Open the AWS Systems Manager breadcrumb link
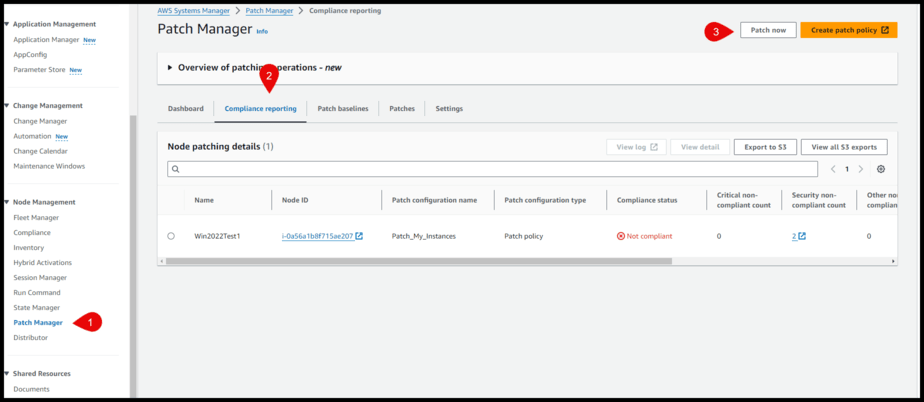 click(193, 11)
